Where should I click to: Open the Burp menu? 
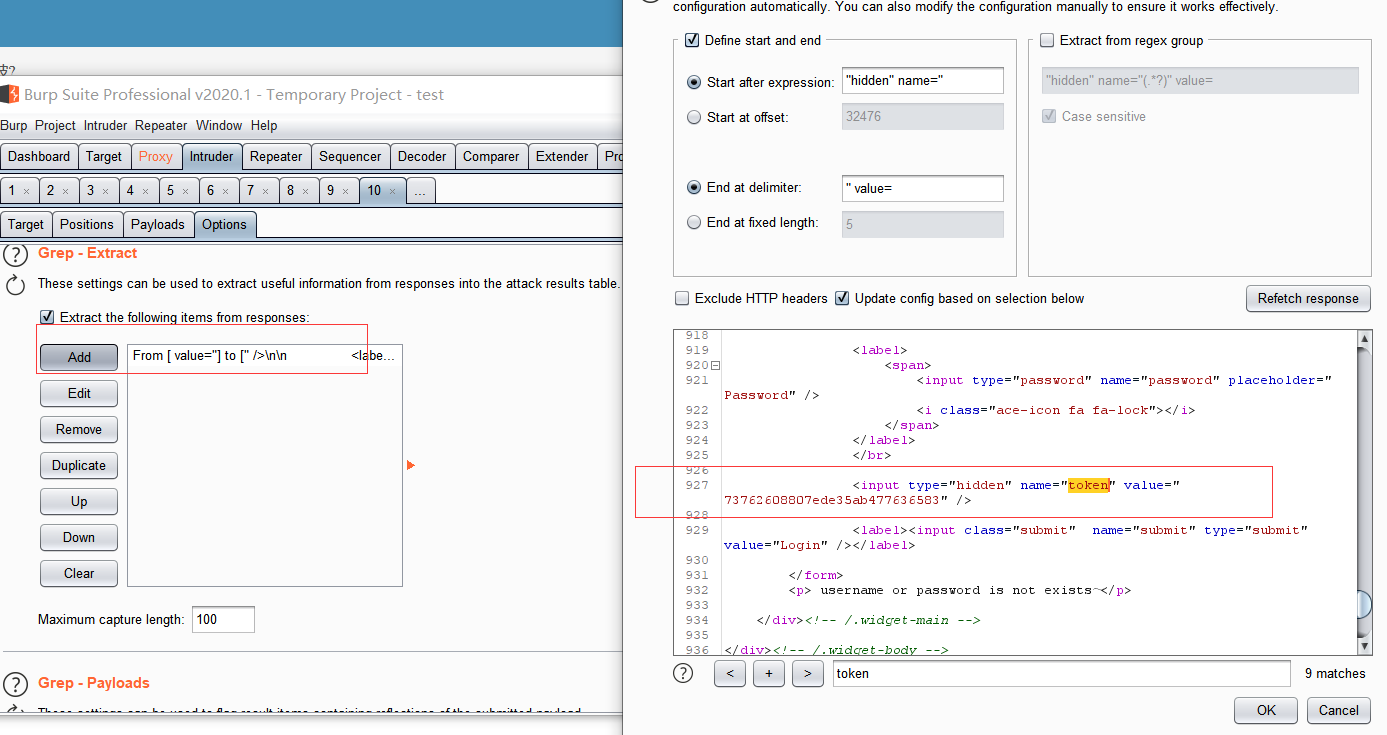click(x=14, y=125)
